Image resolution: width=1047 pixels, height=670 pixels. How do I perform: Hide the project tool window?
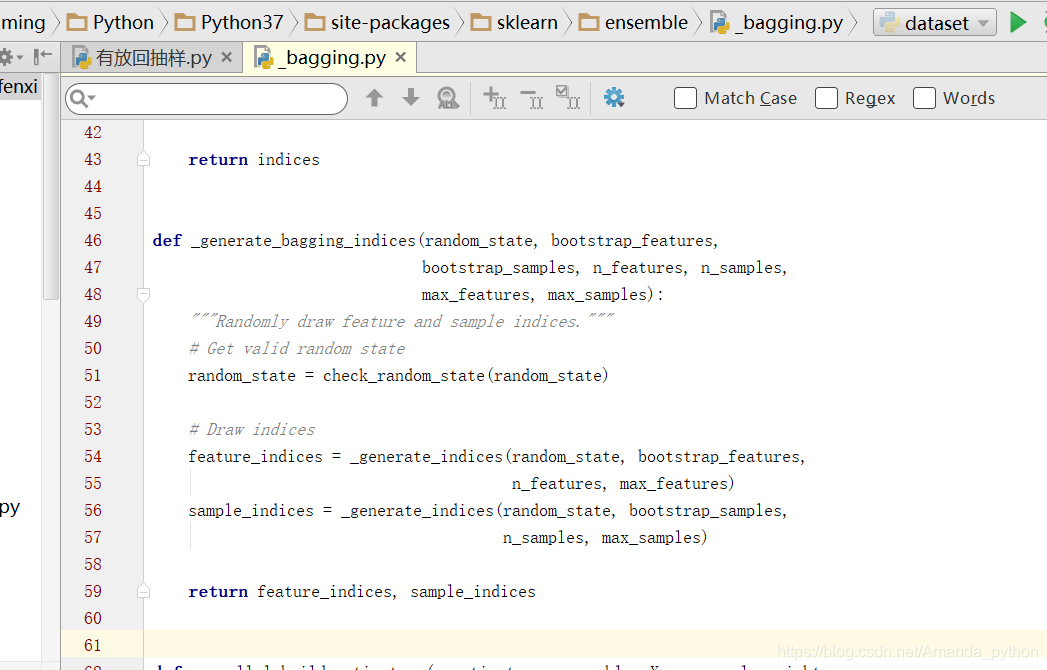pyautogui.click(x=43, y=57)
